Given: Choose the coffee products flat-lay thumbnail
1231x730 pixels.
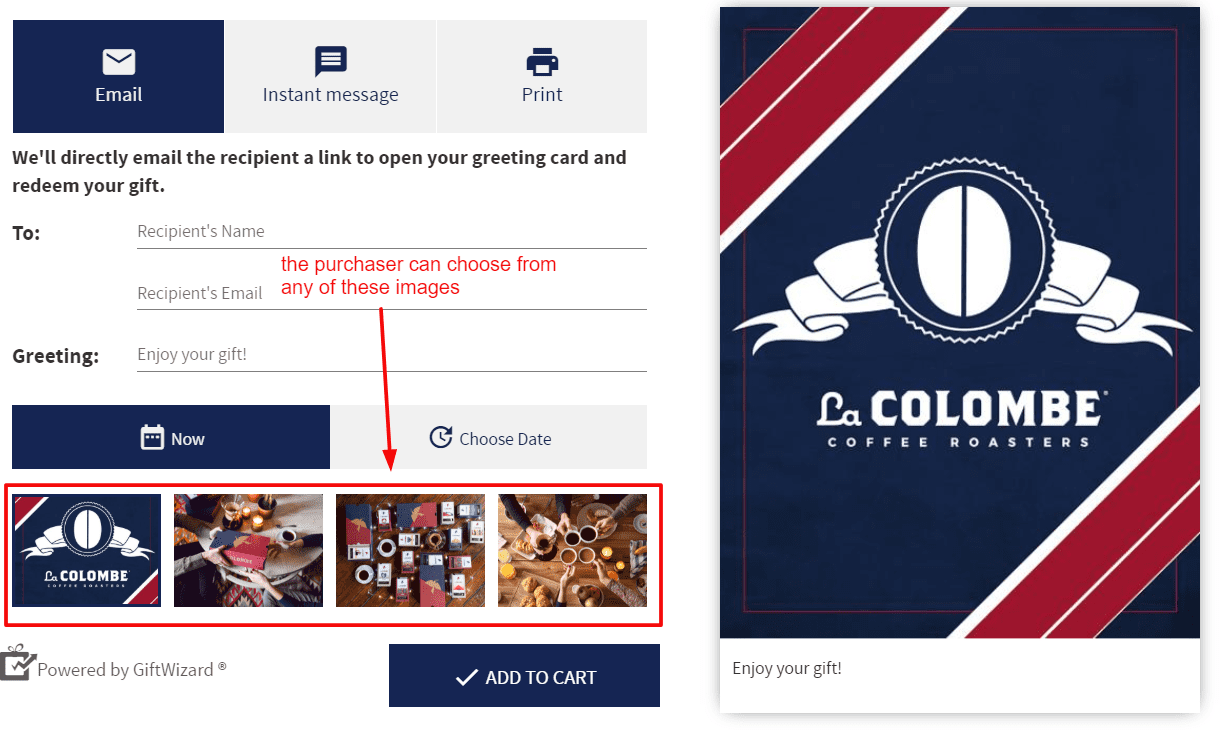Looking at the screenshot, I should pyautogui.click(x=410, y=550).
